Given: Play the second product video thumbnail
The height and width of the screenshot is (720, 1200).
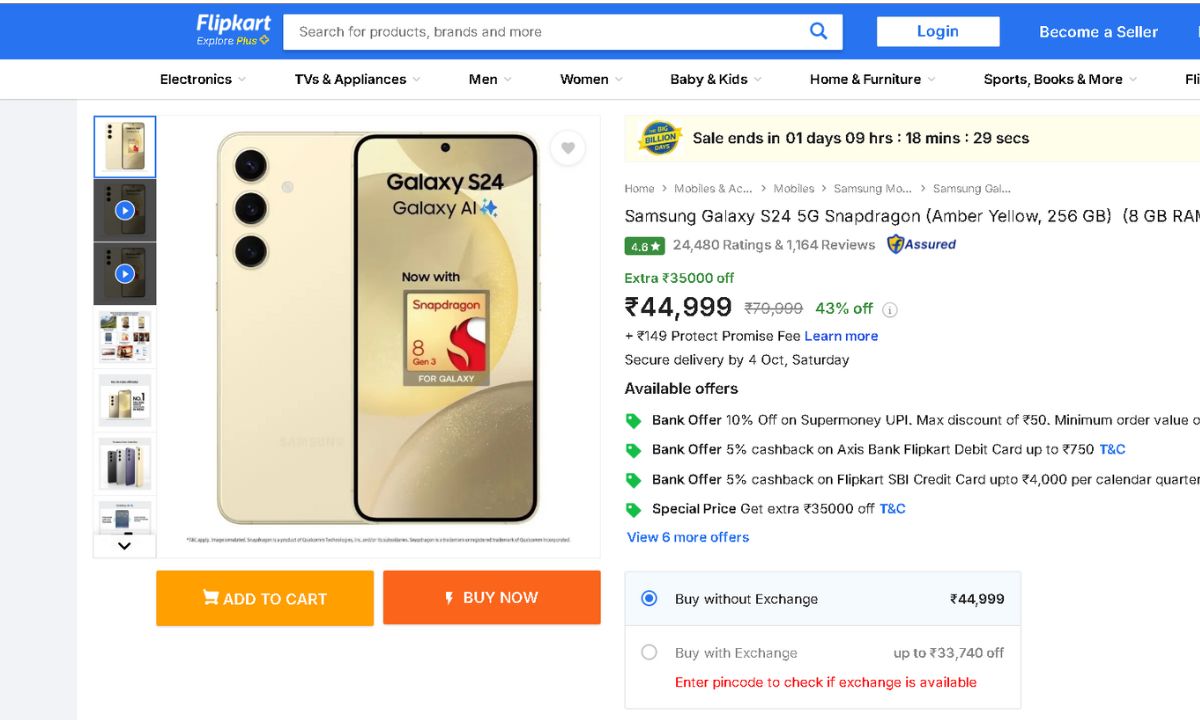Looking at the screenshot, I should [125, 273].
